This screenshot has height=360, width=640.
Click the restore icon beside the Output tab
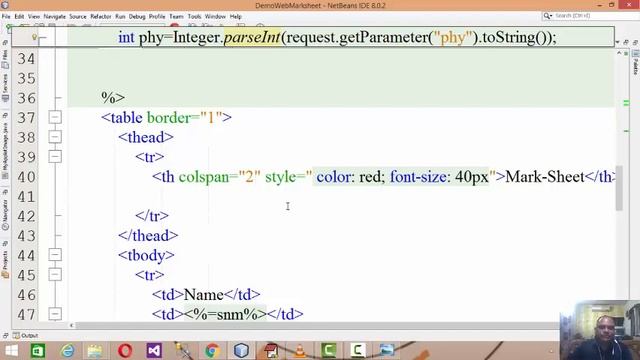click(5, 336)
